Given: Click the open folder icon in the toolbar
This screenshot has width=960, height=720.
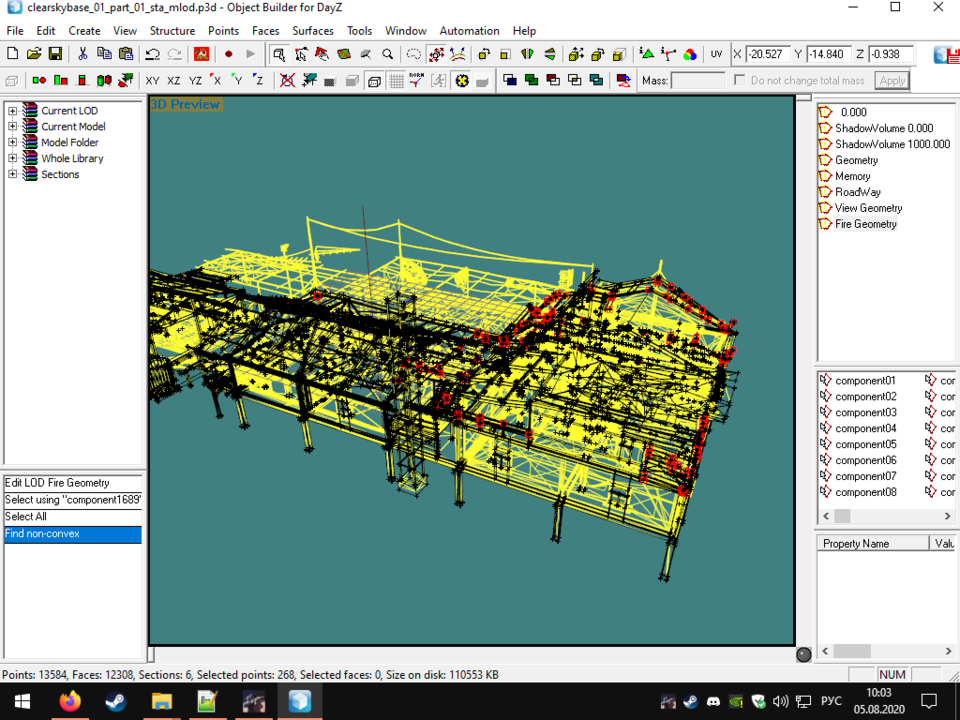Looking at the screenshot, I should click(x=34, y=54).
